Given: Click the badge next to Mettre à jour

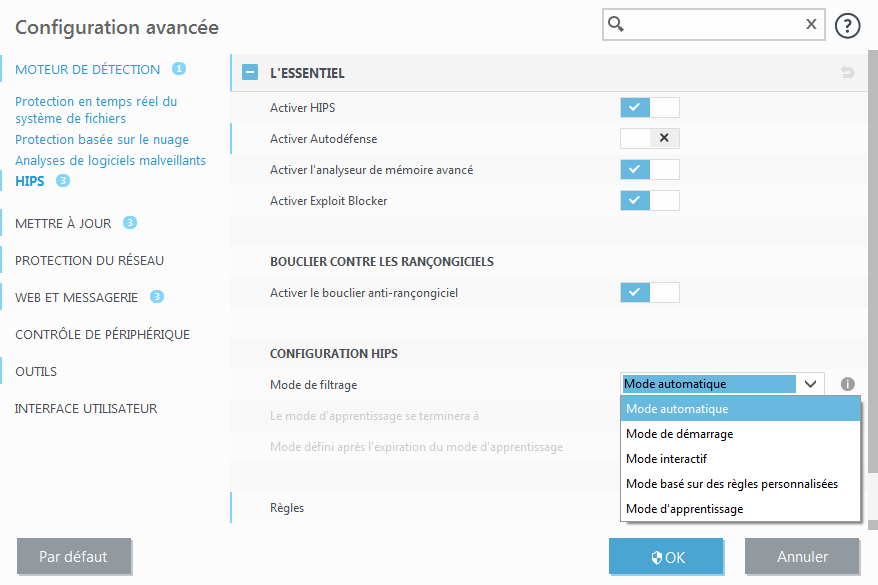Looking at the screenshot, I should 130,223.
